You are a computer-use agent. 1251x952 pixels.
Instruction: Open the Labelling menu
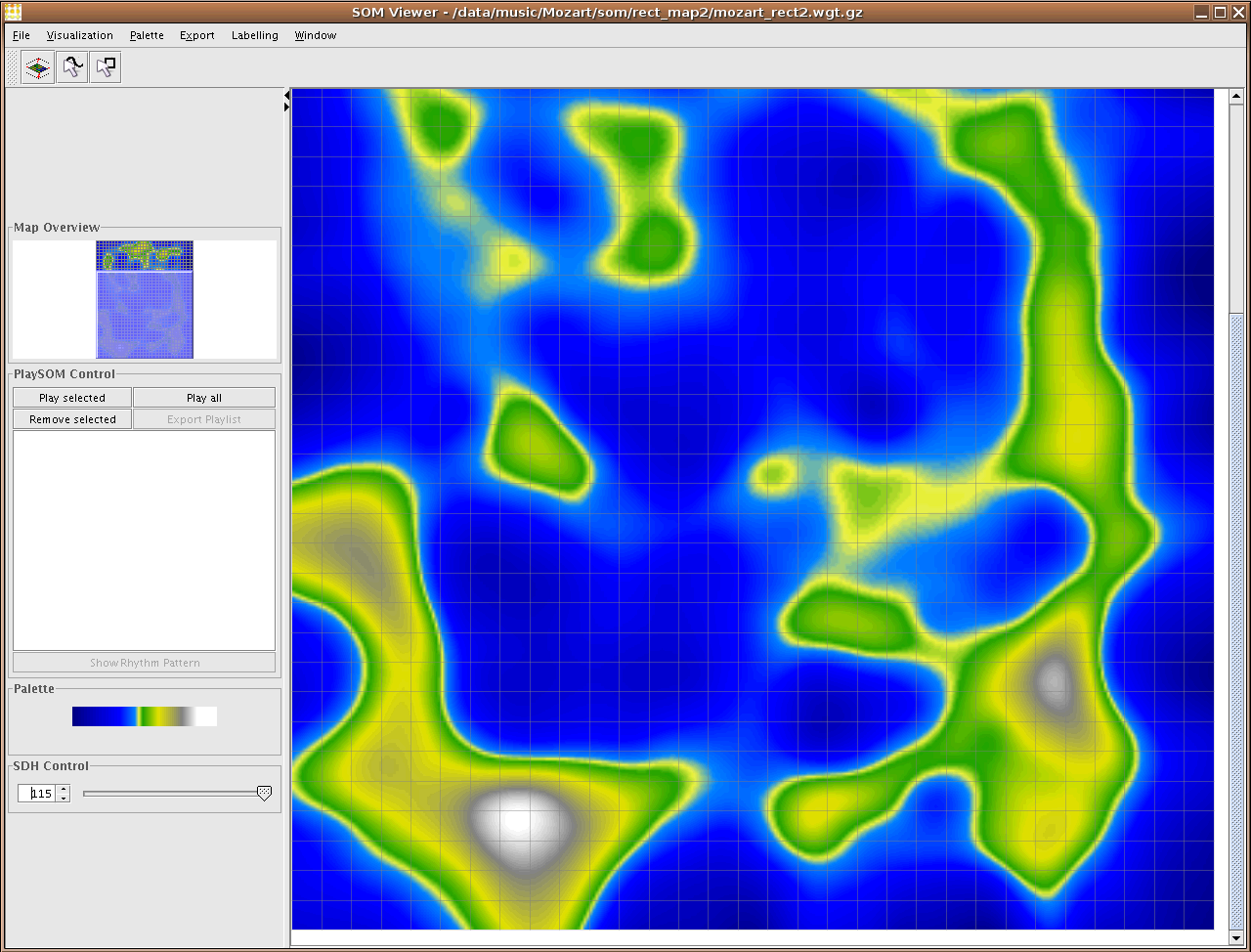(x=254, y=35)
